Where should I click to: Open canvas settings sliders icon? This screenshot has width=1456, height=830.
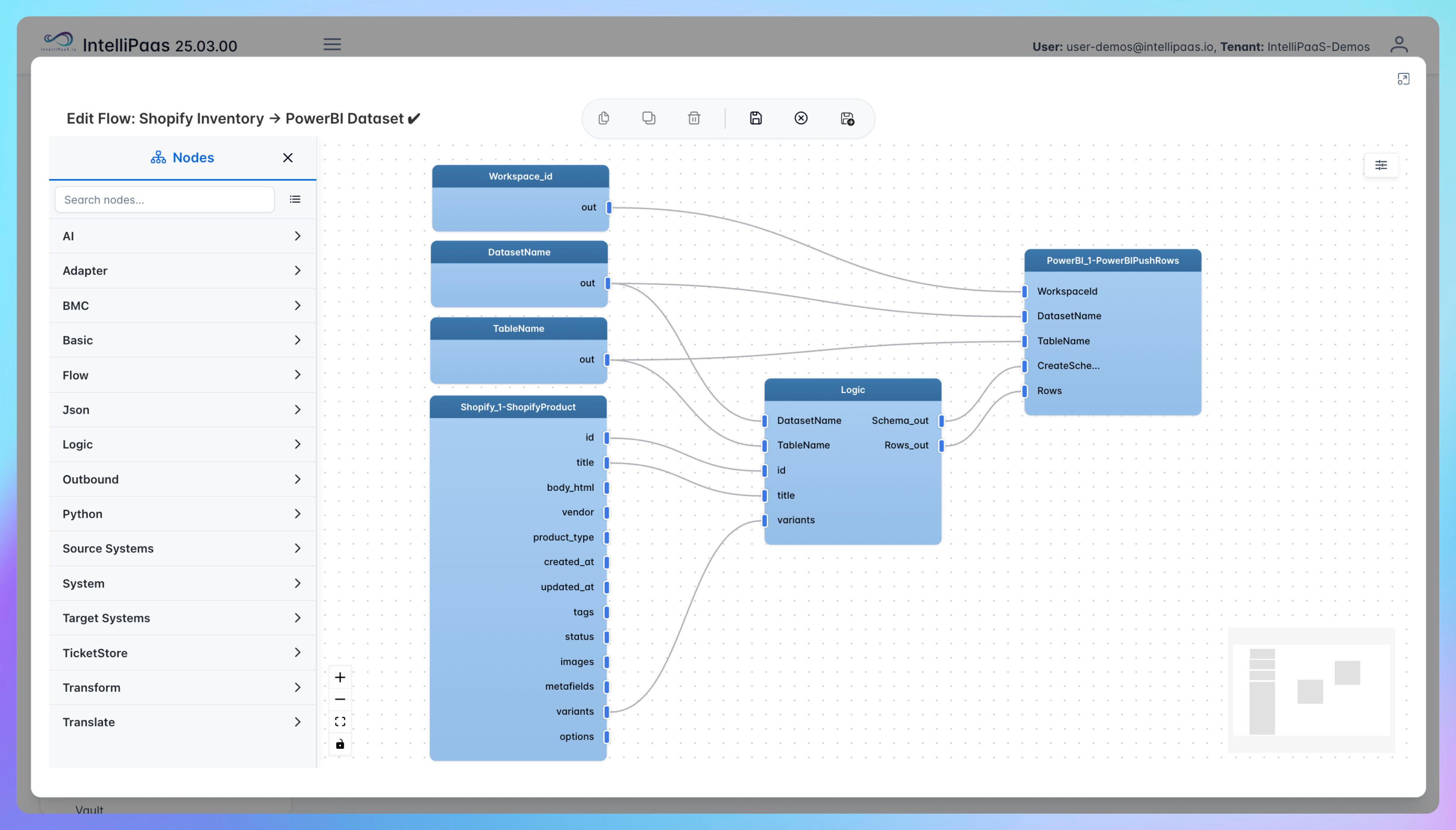(x=1381, y=165)
